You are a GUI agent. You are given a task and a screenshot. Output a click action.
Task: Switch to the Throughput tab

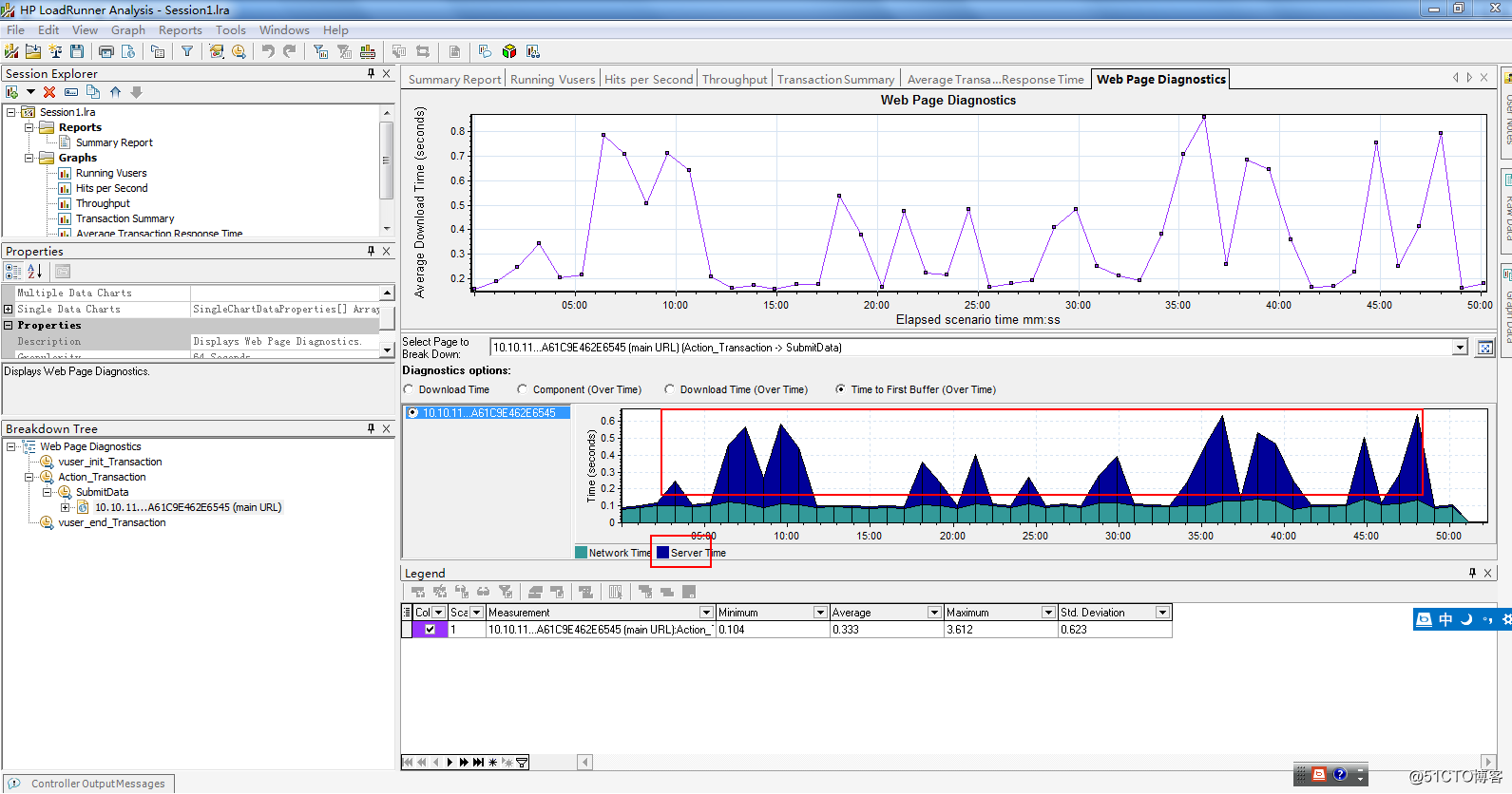(x=735, y=79)
